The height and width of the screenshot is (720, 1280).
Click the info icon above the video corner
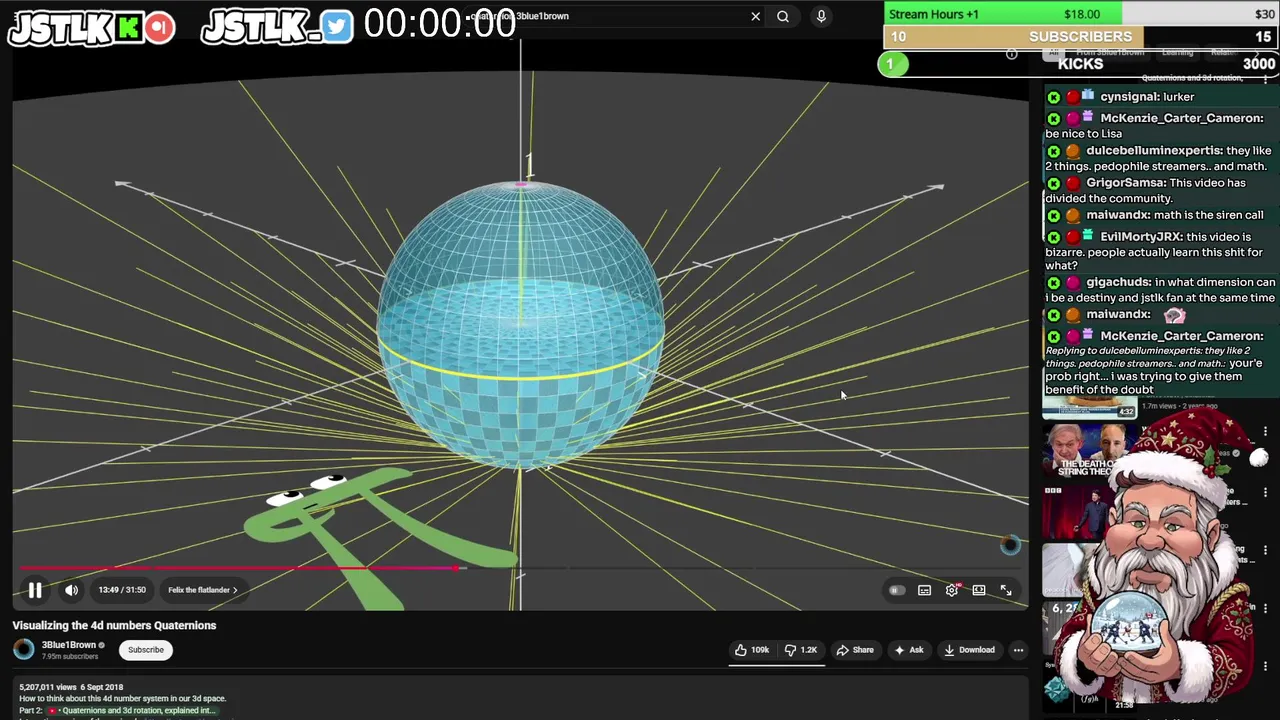point(1012,54)
